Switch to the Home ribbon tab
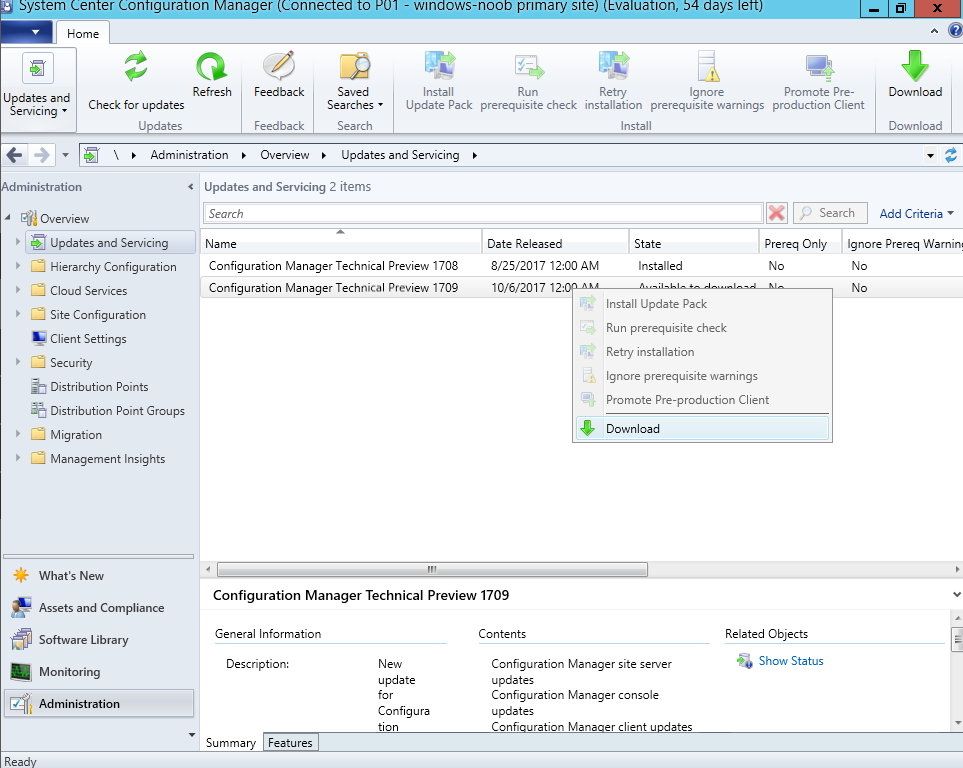 (83, 33)
